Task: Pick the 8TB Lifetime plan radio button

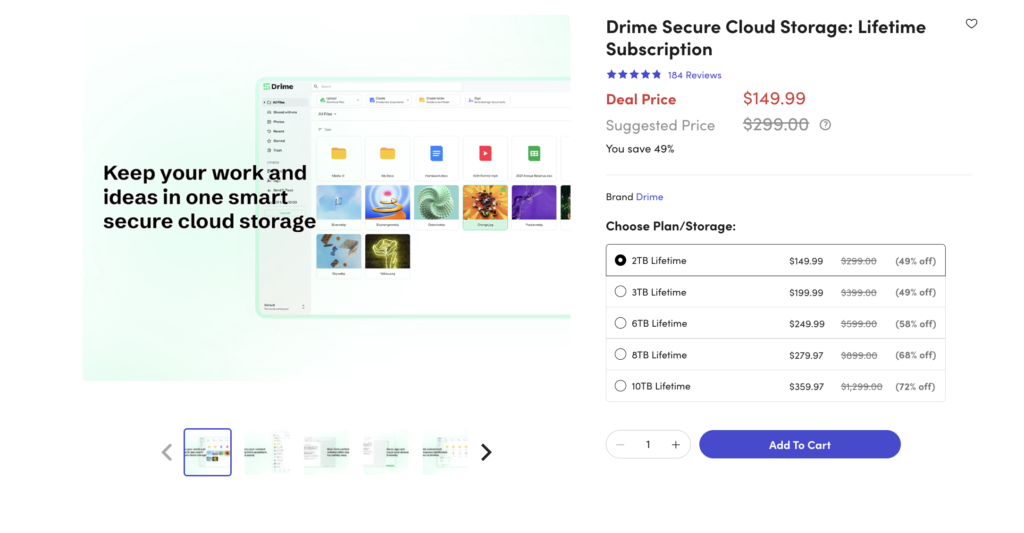Action: (620, 355)
